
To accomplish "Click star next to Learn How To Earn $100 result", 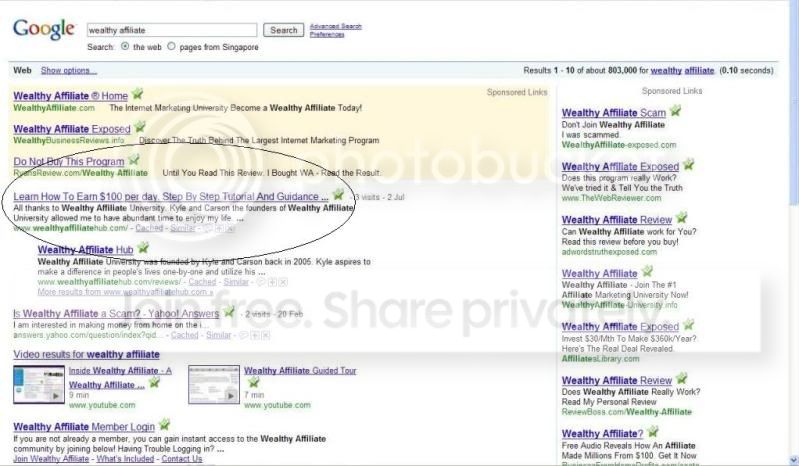I will (338, 195).
